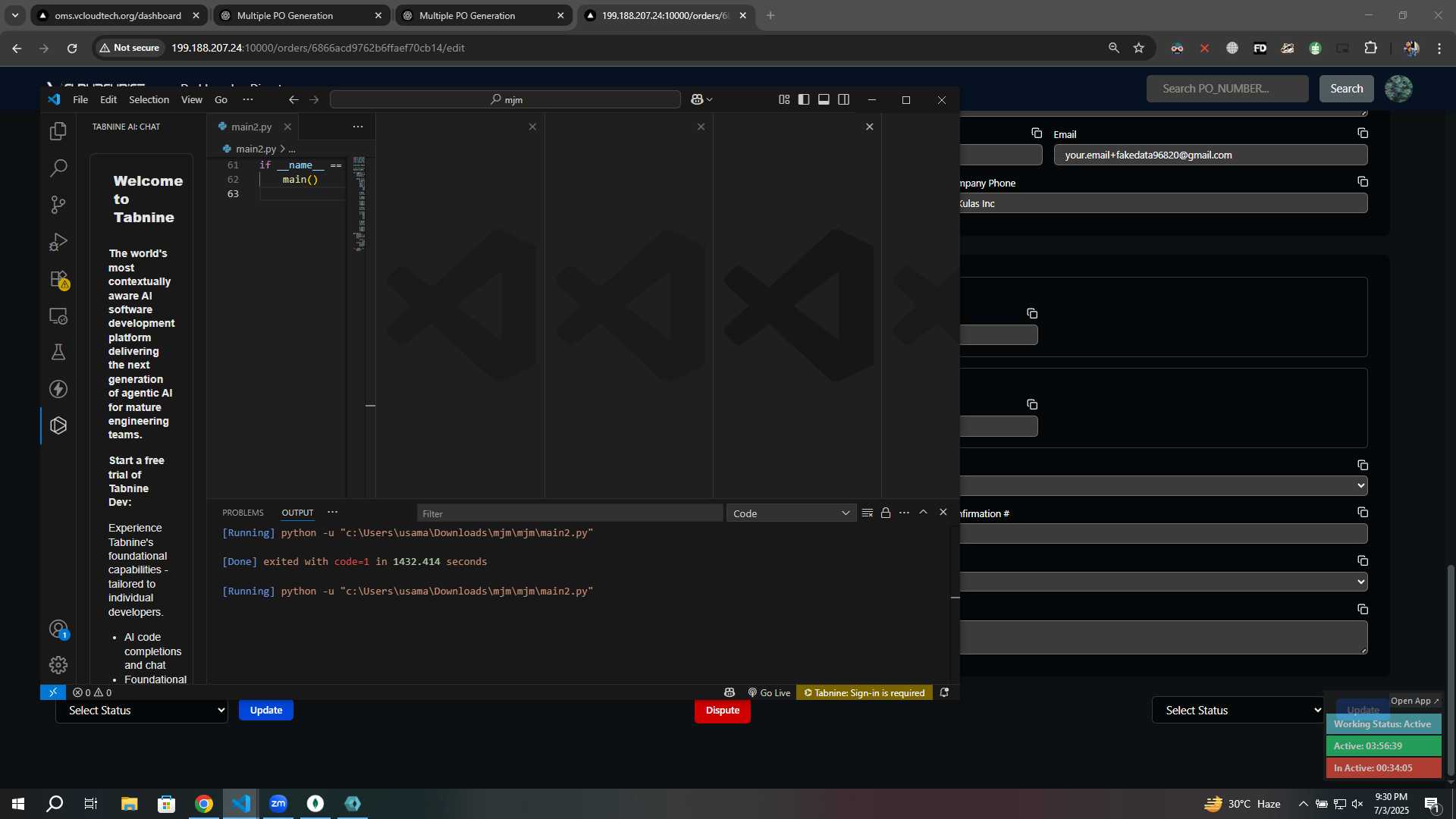Open Source Control view in activity bar
This screenshot has height=819, width=1456.
pyautogui.click(x=58, y=205)
